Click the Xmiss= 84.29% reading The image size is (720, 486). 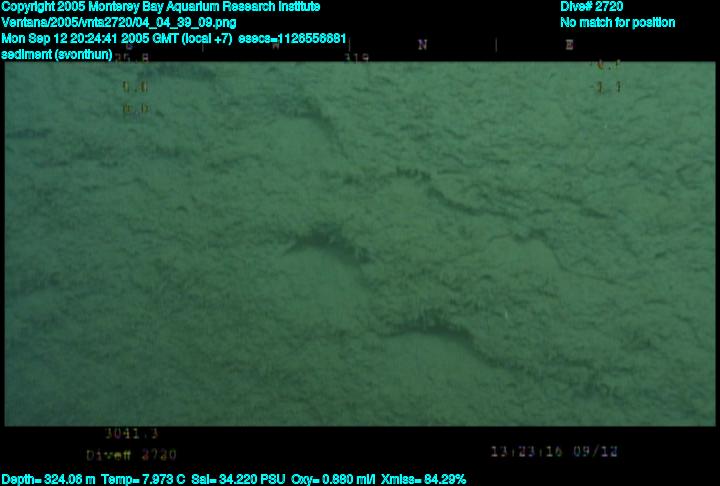click(x=423, y=479)
